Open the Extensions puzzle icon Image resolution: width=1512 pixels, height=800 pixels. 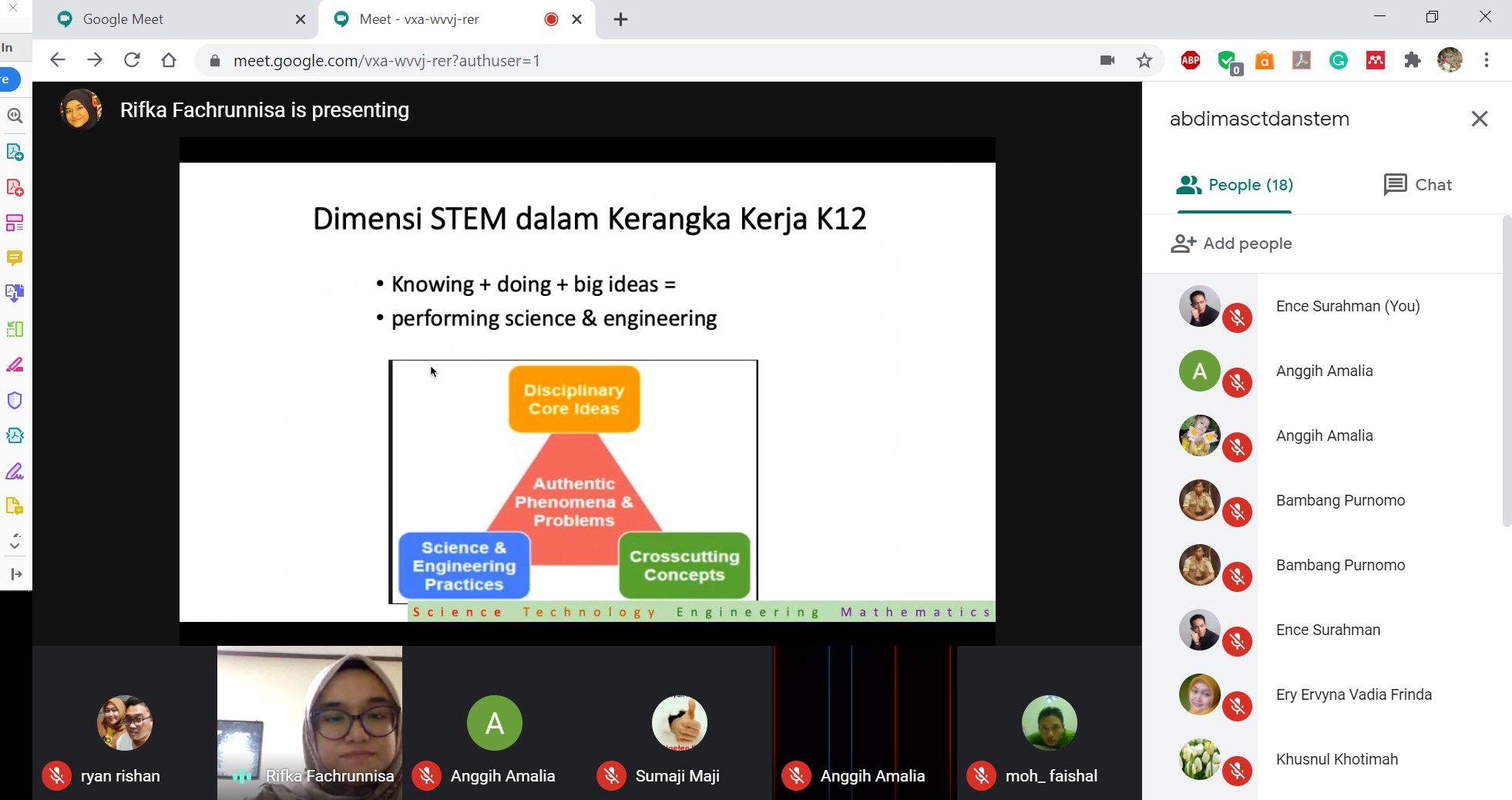click(x=1412, y=60)
